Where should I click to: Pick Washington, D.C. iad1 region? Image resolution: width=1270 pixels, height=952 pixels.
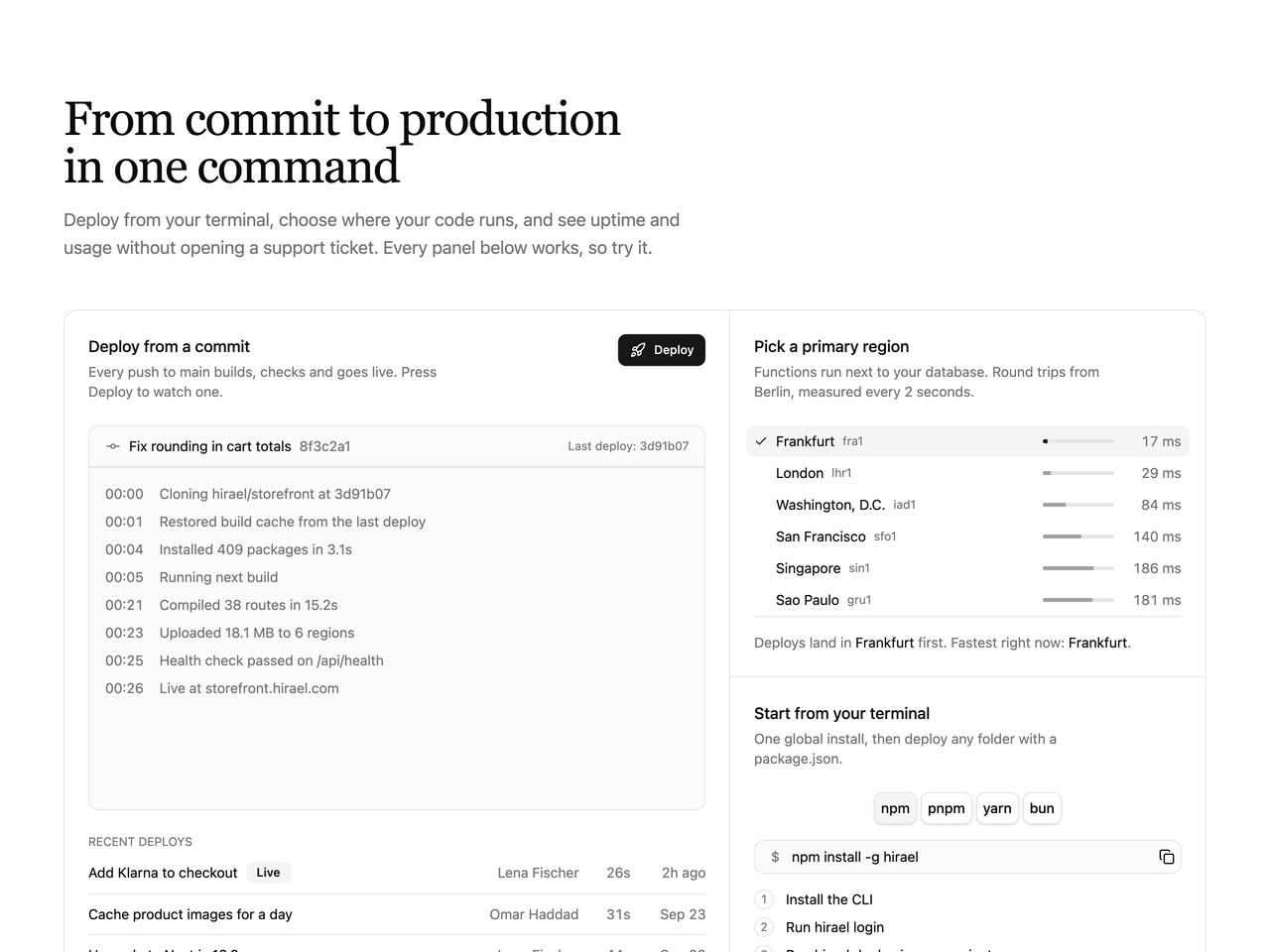967,505
